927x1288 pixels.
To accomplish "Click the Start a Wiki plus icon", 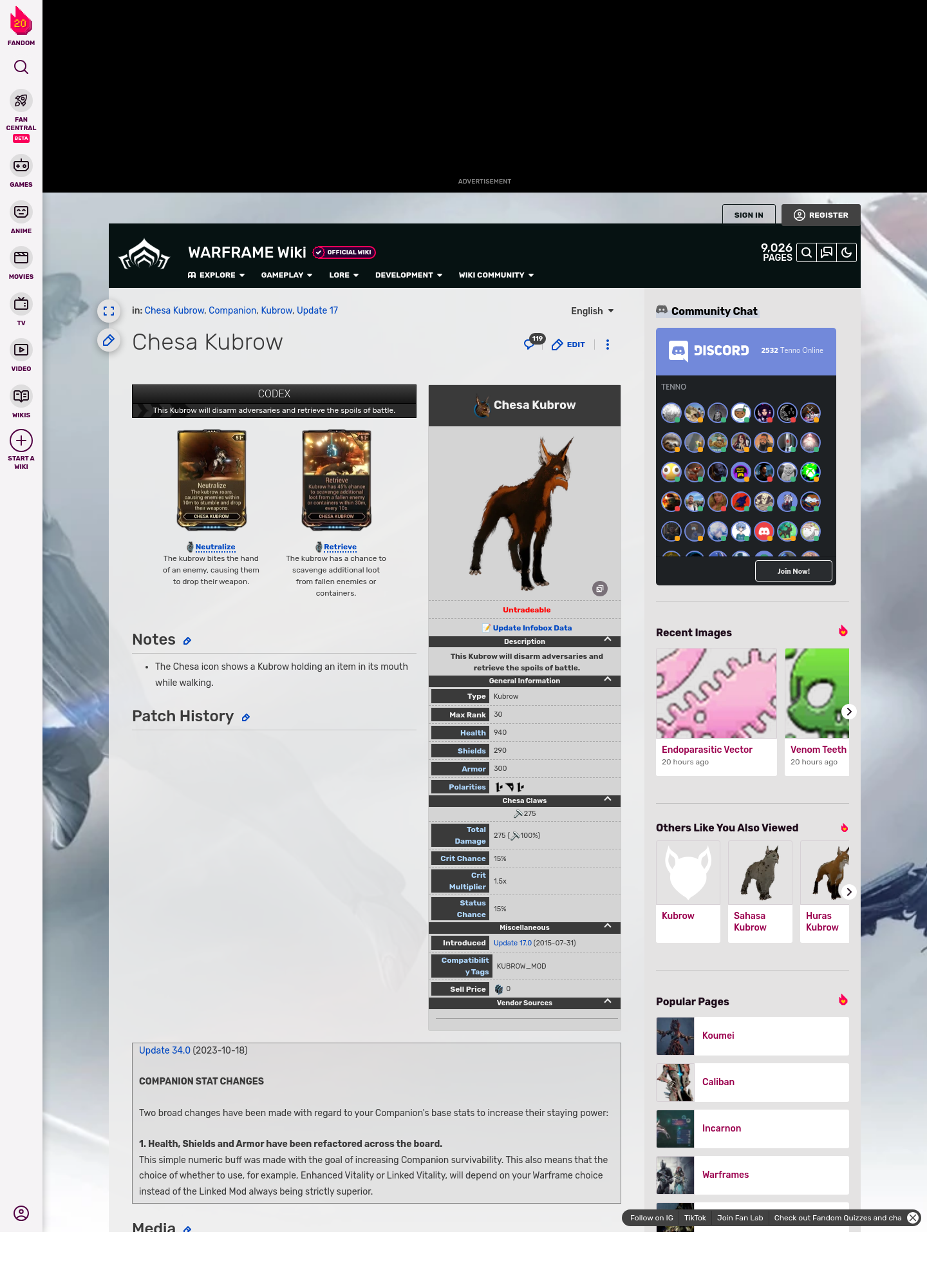I will [21, 441].
